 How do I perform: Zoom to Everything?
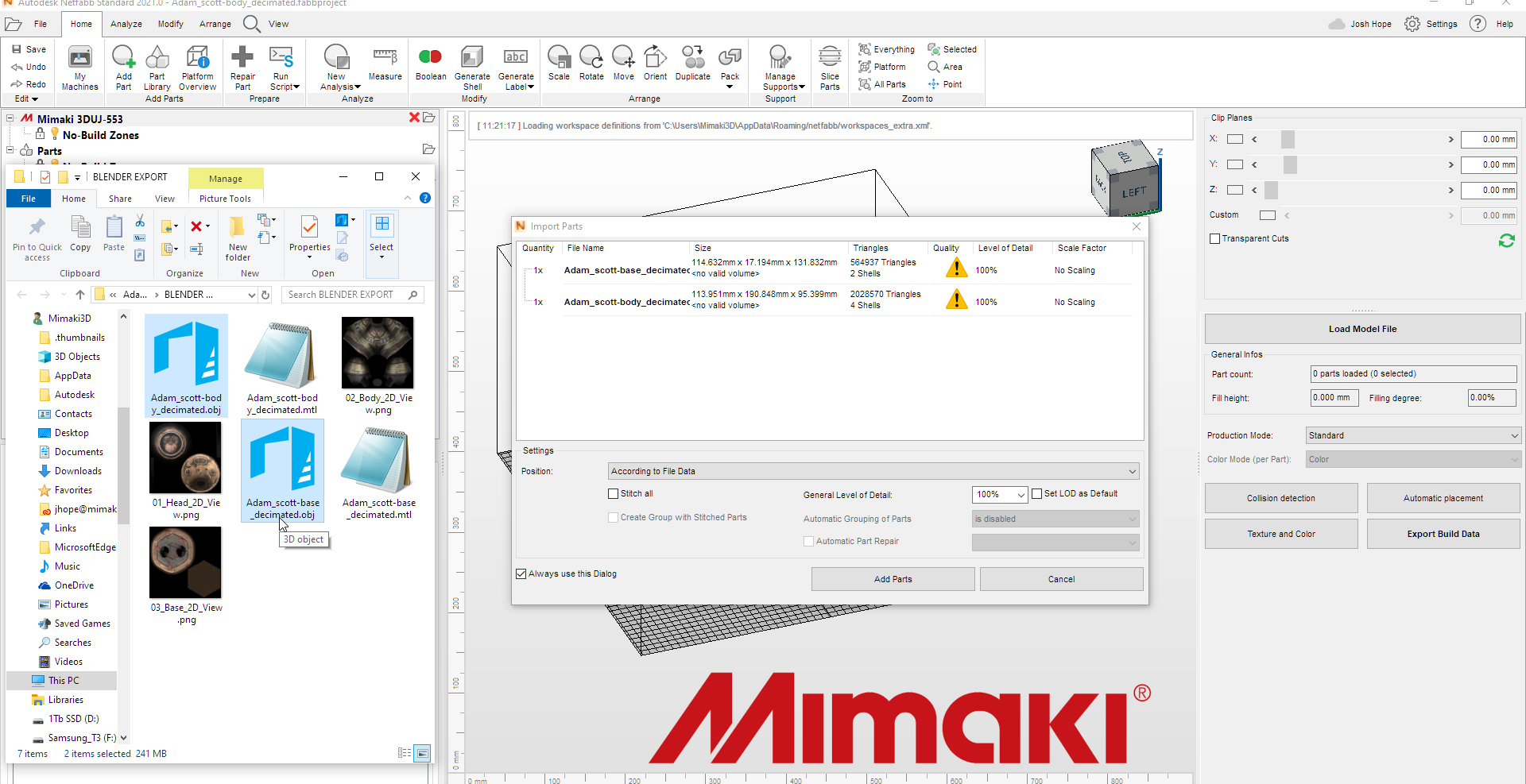(x=886, y=49)
